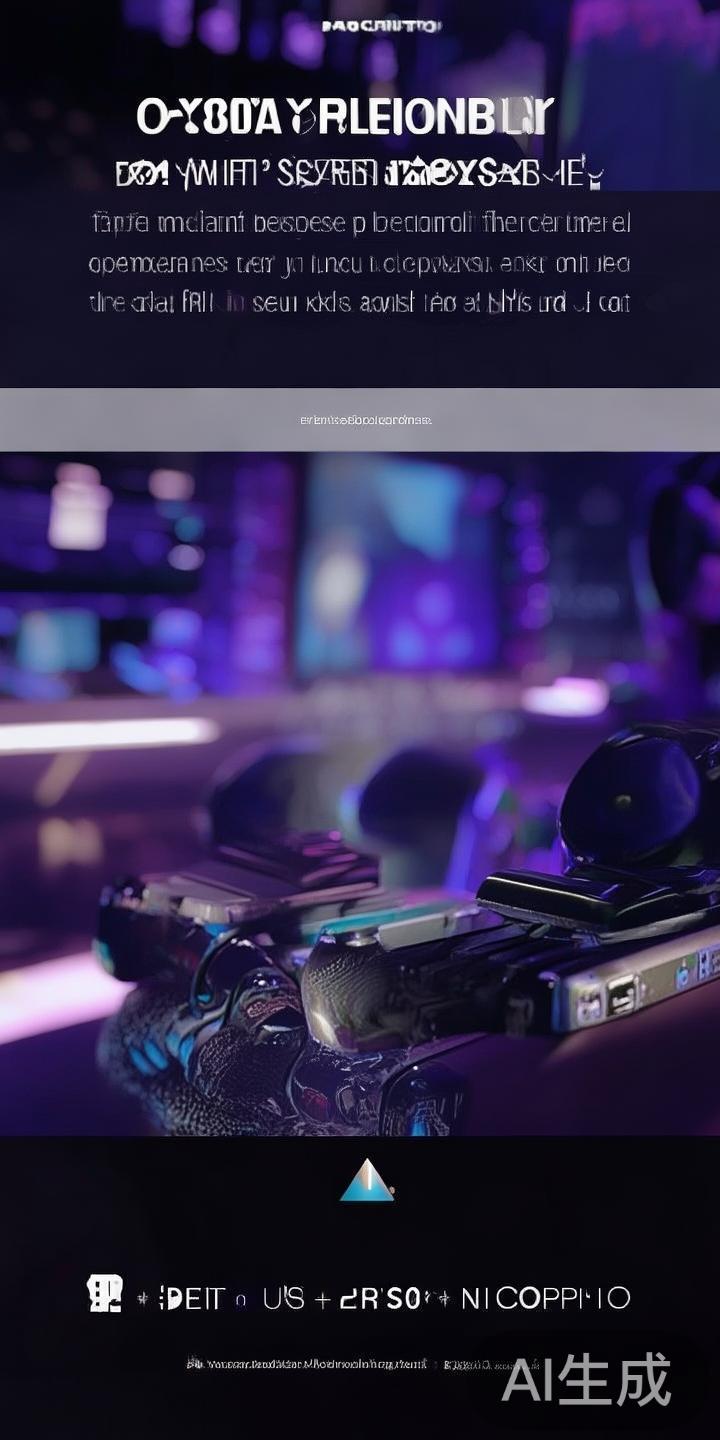This screenshot has width=720, height=1440.
Task: Click the plus sign right after US
Action: click(x=322, y=1299)
